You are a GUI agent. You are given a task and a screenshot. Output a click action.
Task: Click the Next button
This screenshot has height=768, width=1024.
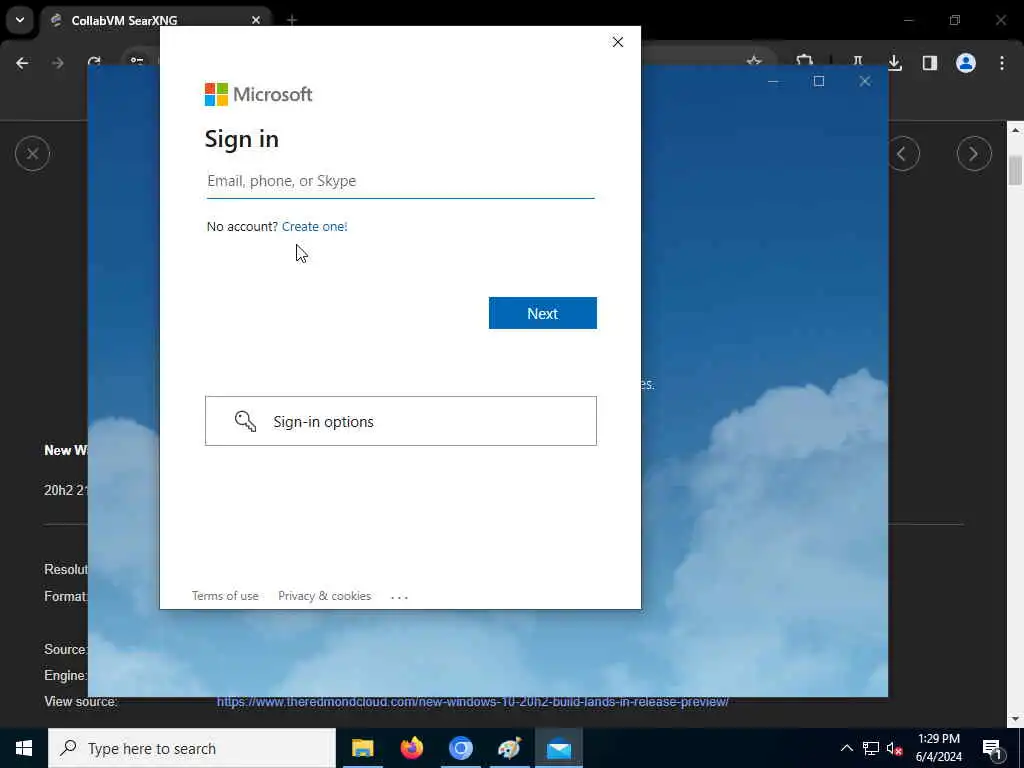coord(543,313)
